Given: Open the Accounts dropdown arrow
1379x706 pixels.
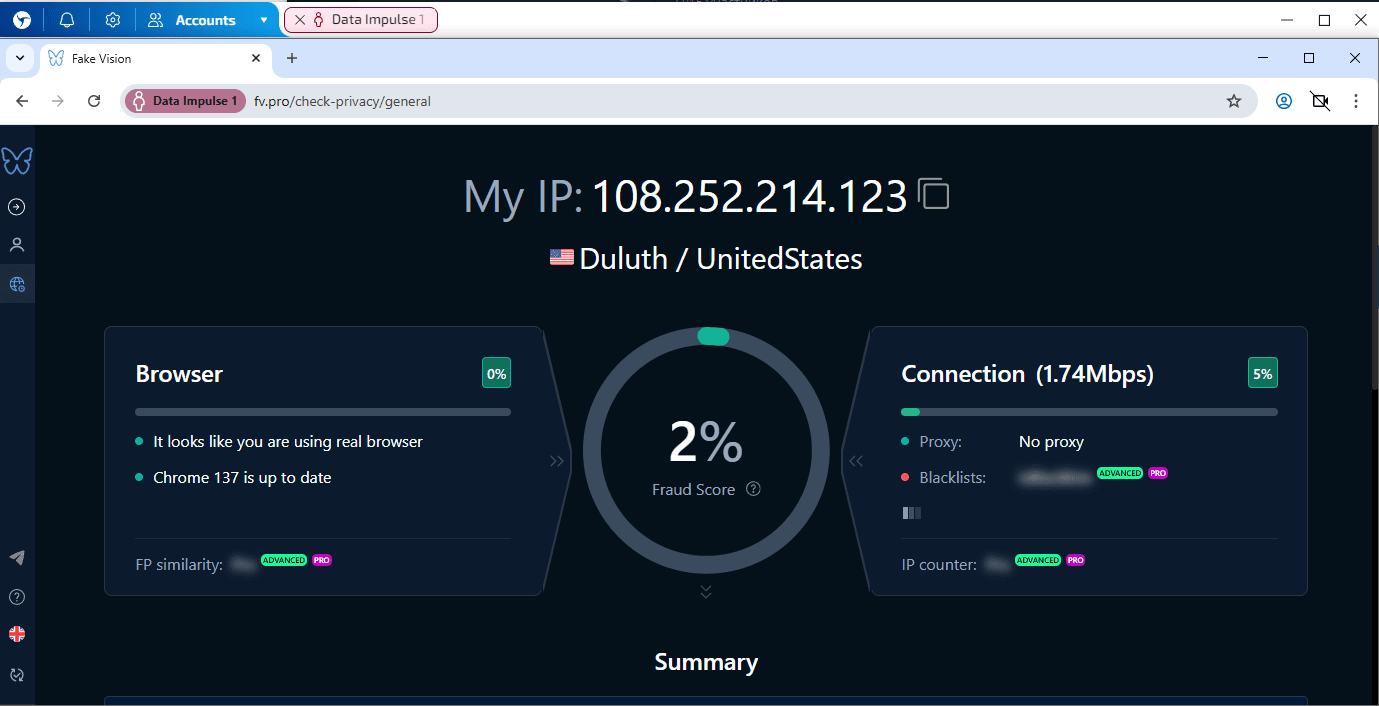Looking at the screenshot, I should [x=262, y=19].
